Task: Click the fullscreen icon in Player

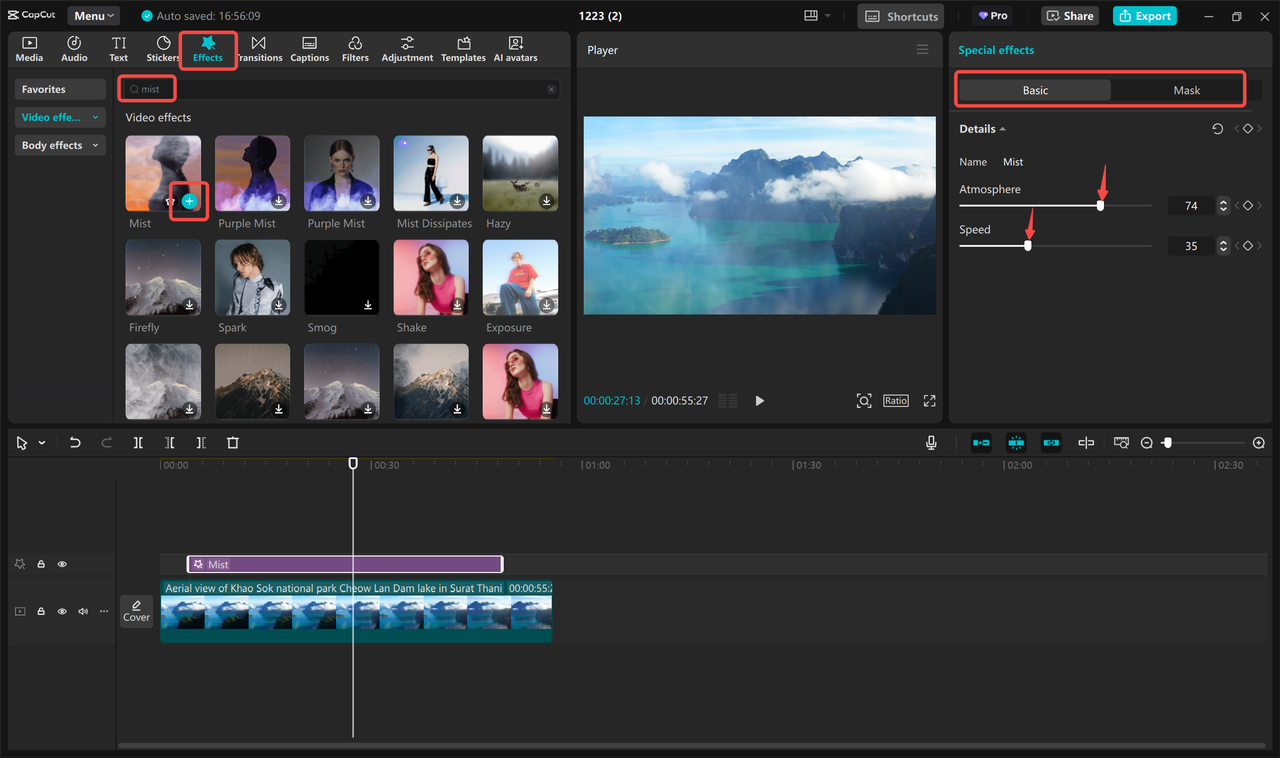Action: point(929,401)
